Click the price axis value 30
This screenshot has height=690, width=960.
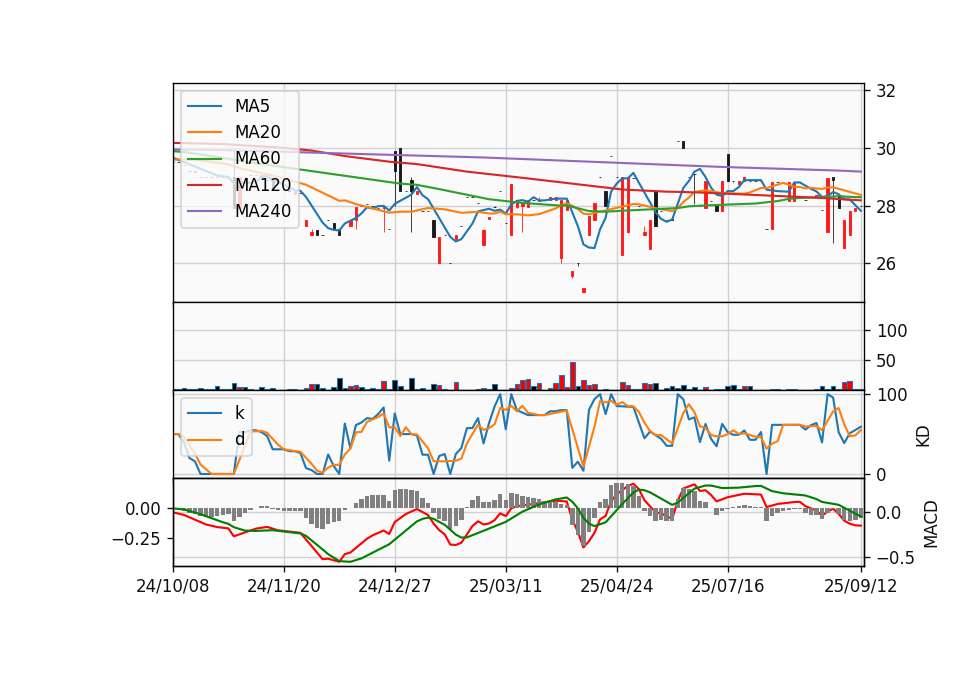(x=885, y=149)
